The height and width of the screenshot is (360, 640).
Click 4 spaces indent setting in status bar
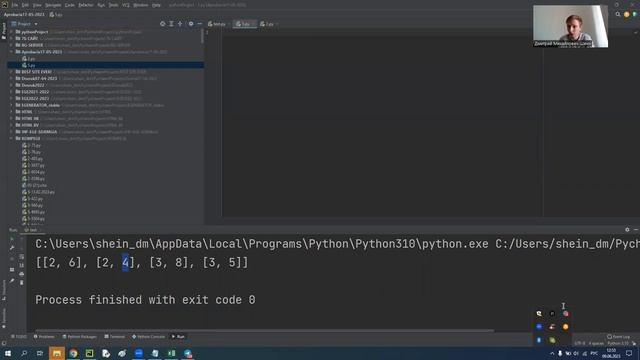[596, 344]
